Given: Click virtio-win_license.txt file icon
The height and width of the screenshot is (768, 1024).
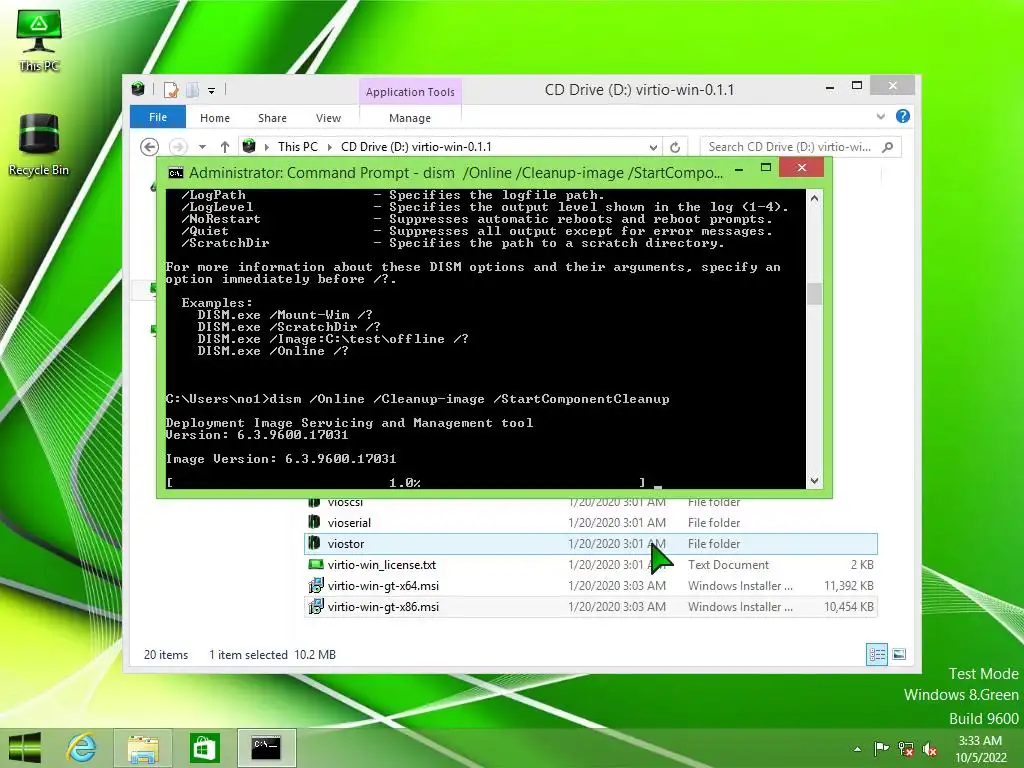Looking at the screenshot, I should tap(315, 564).
